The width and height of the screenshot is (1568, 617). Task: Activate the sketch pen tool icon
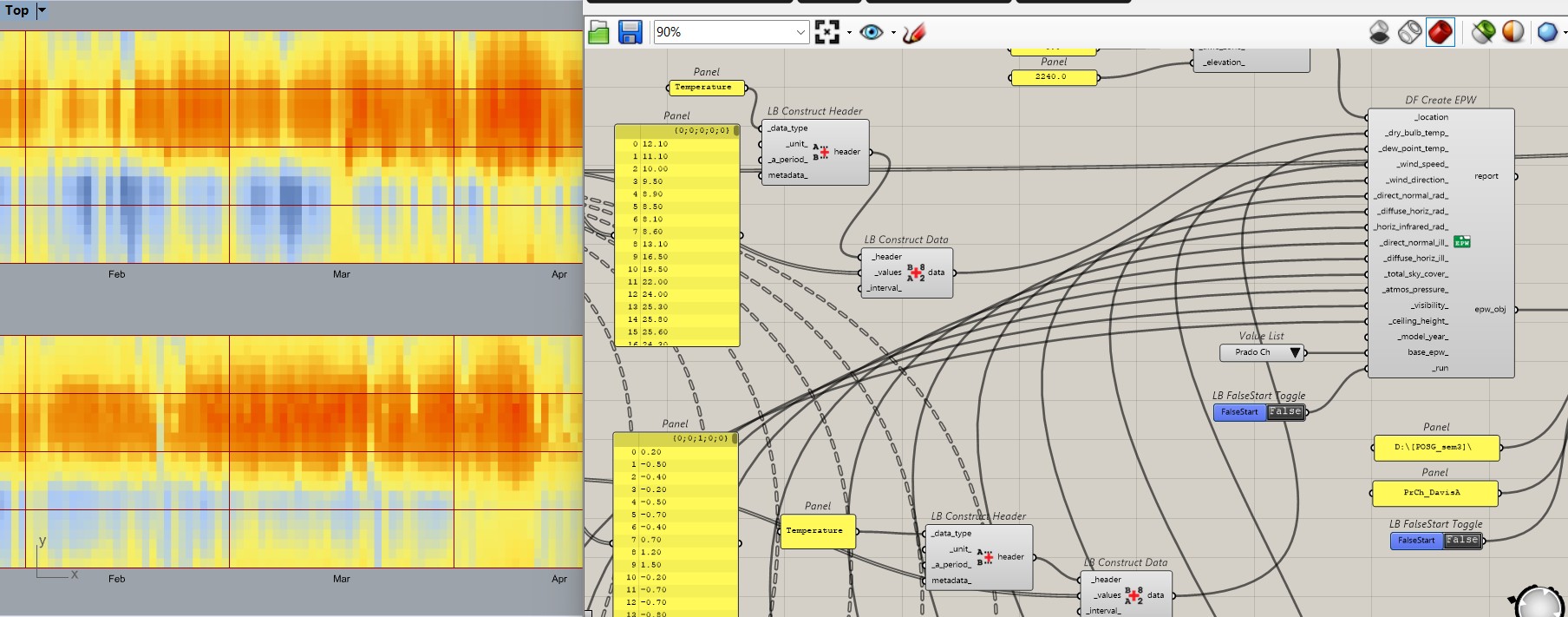(914, 33)
